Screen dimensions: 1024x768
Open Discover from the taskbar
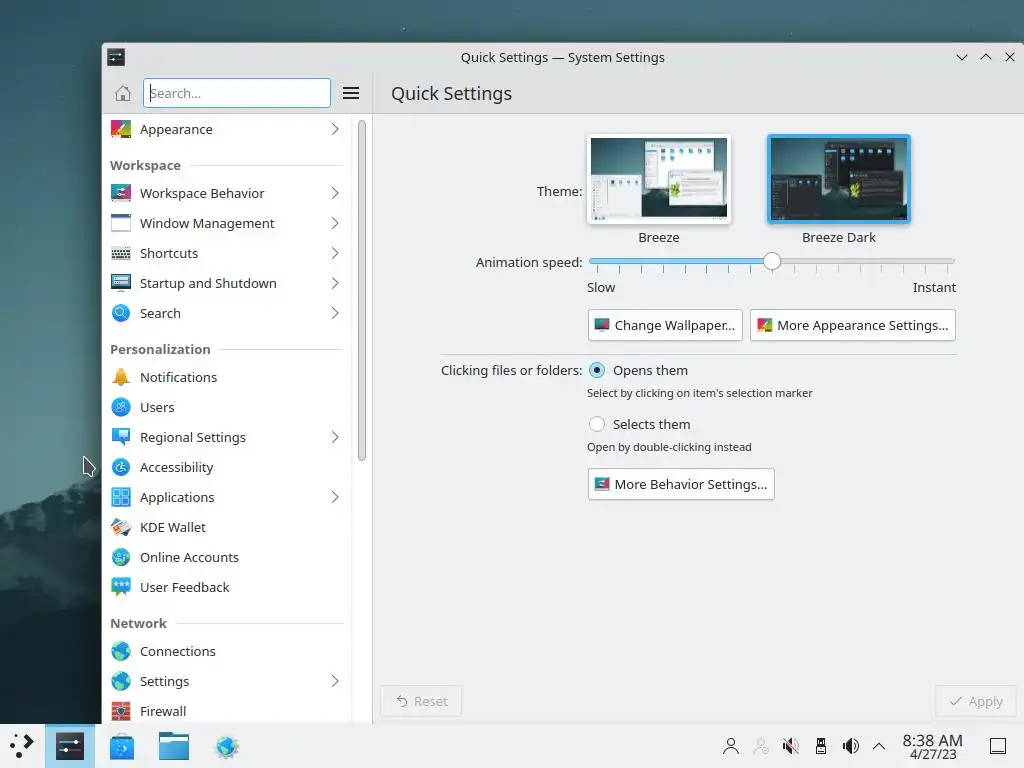[122, 746]
